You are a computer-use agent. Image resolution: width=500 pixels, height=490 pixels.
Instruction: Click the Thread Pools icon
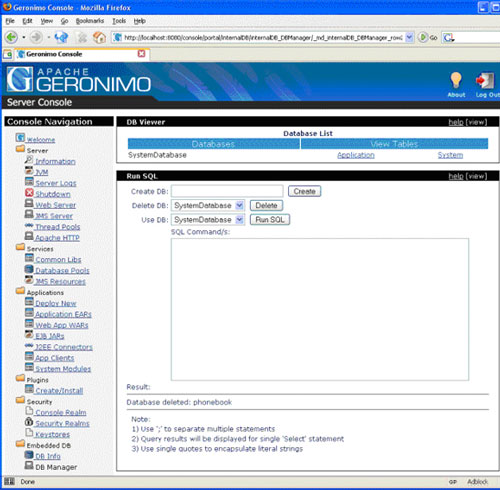29,226
